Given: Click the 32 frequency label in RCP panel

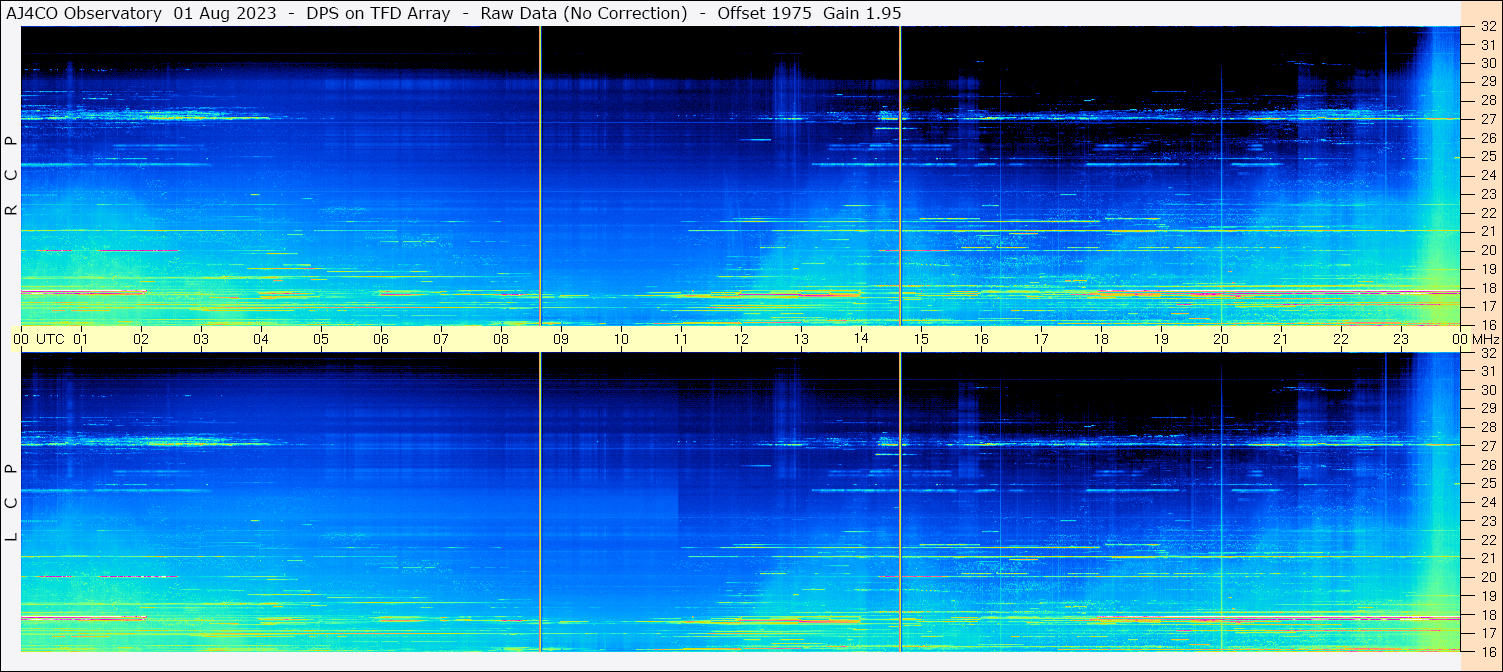Looking at the screenshot, I should (x=1487, y=27).
